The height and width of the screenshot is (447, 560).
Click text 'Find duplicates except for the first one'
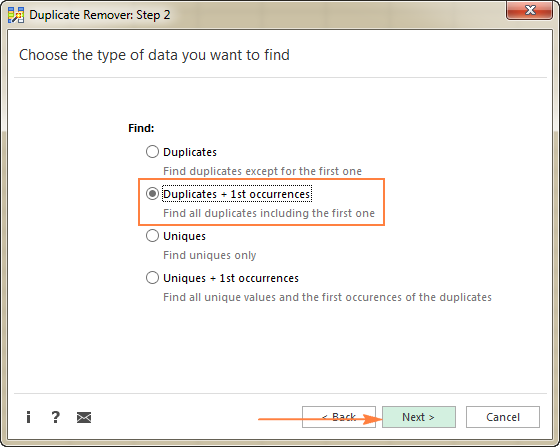(262, 171)
